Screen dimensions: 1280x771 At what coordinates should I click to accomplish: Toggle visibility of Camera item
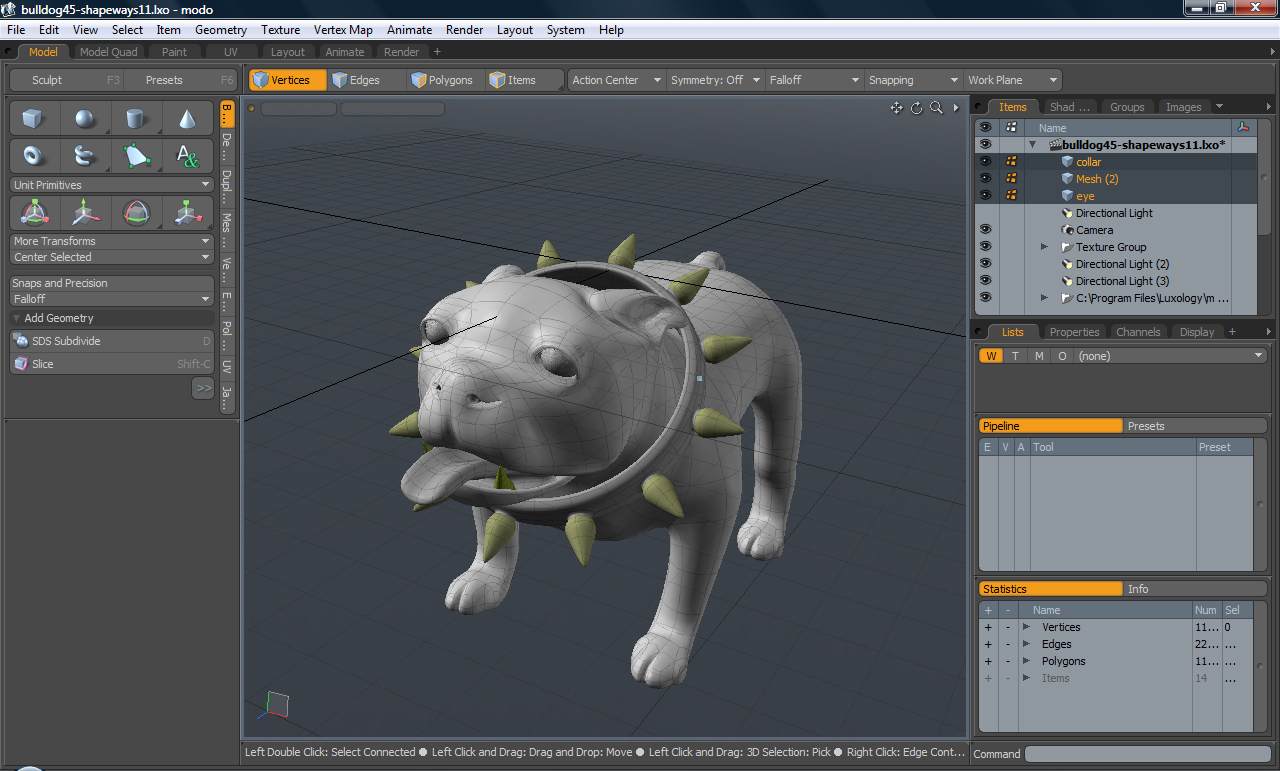(985, 230)
